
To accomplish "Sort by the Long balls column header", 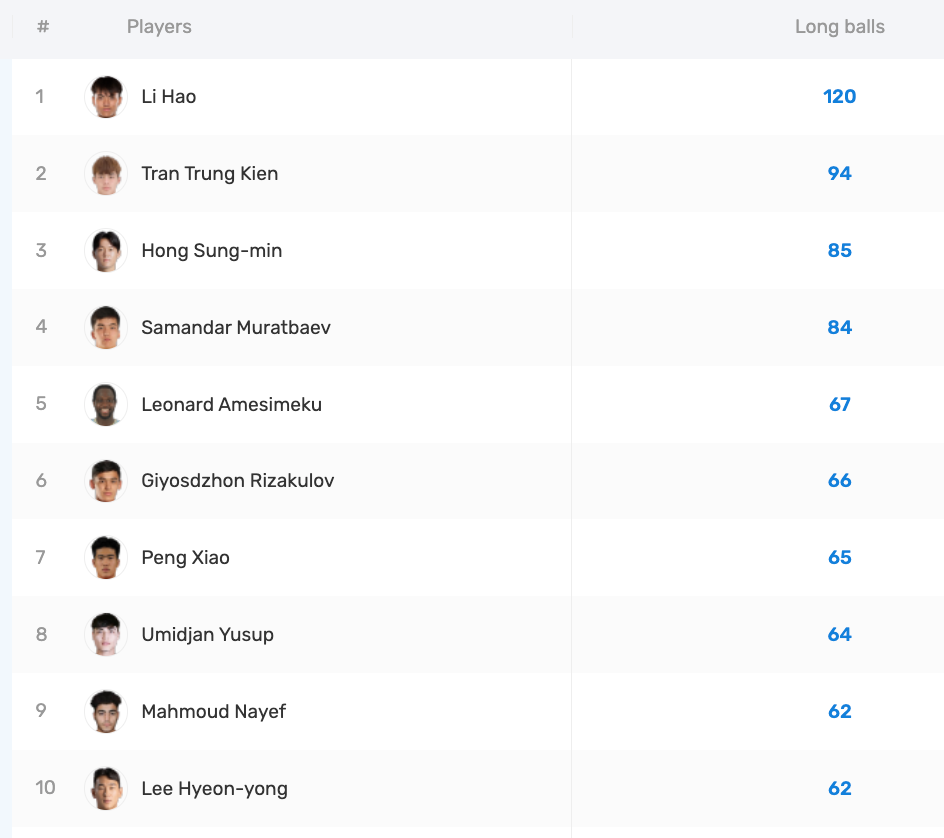I will pyautogui.click(x=839, y=27).
